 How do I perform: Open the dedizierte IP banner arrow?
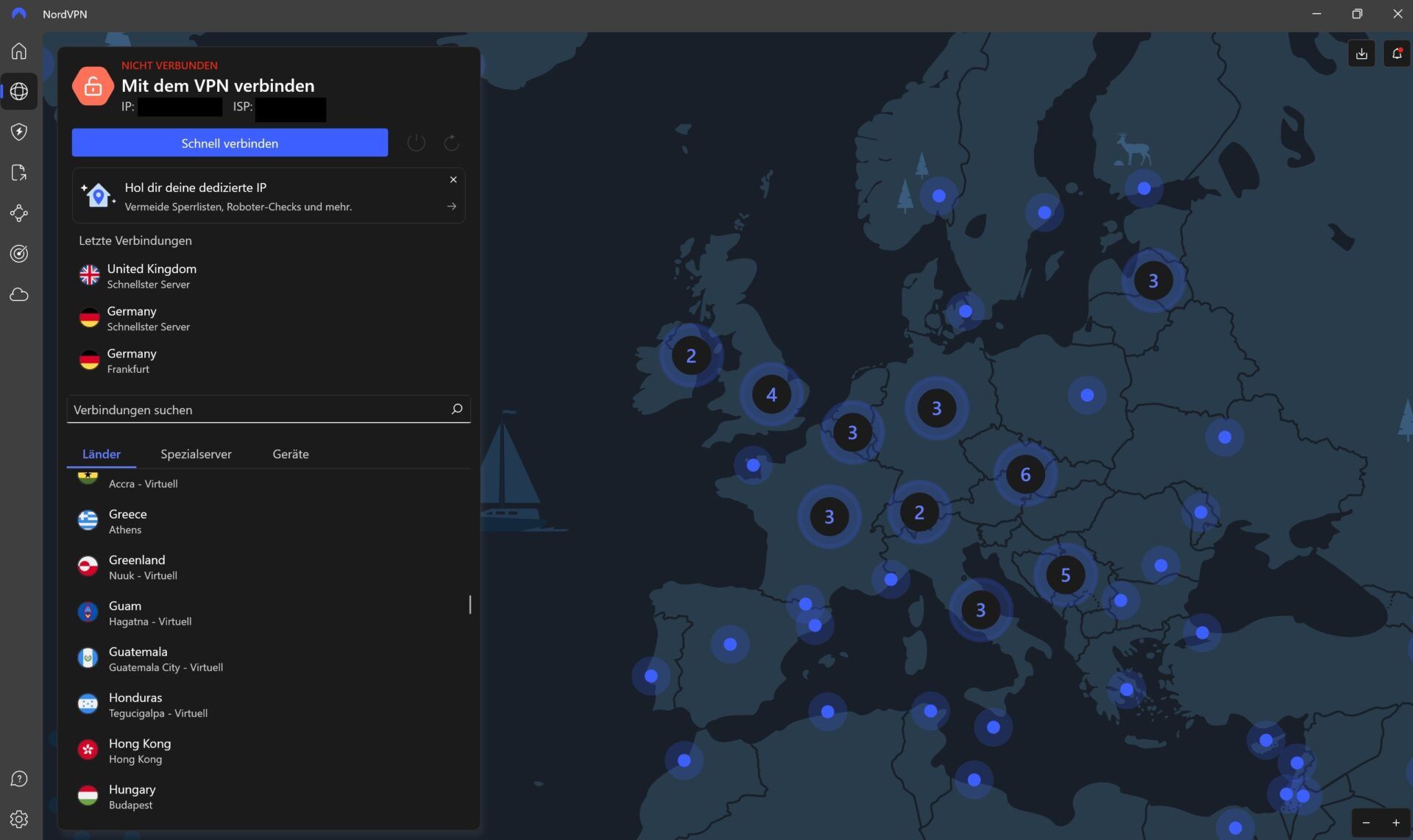[x=452, y=207]
